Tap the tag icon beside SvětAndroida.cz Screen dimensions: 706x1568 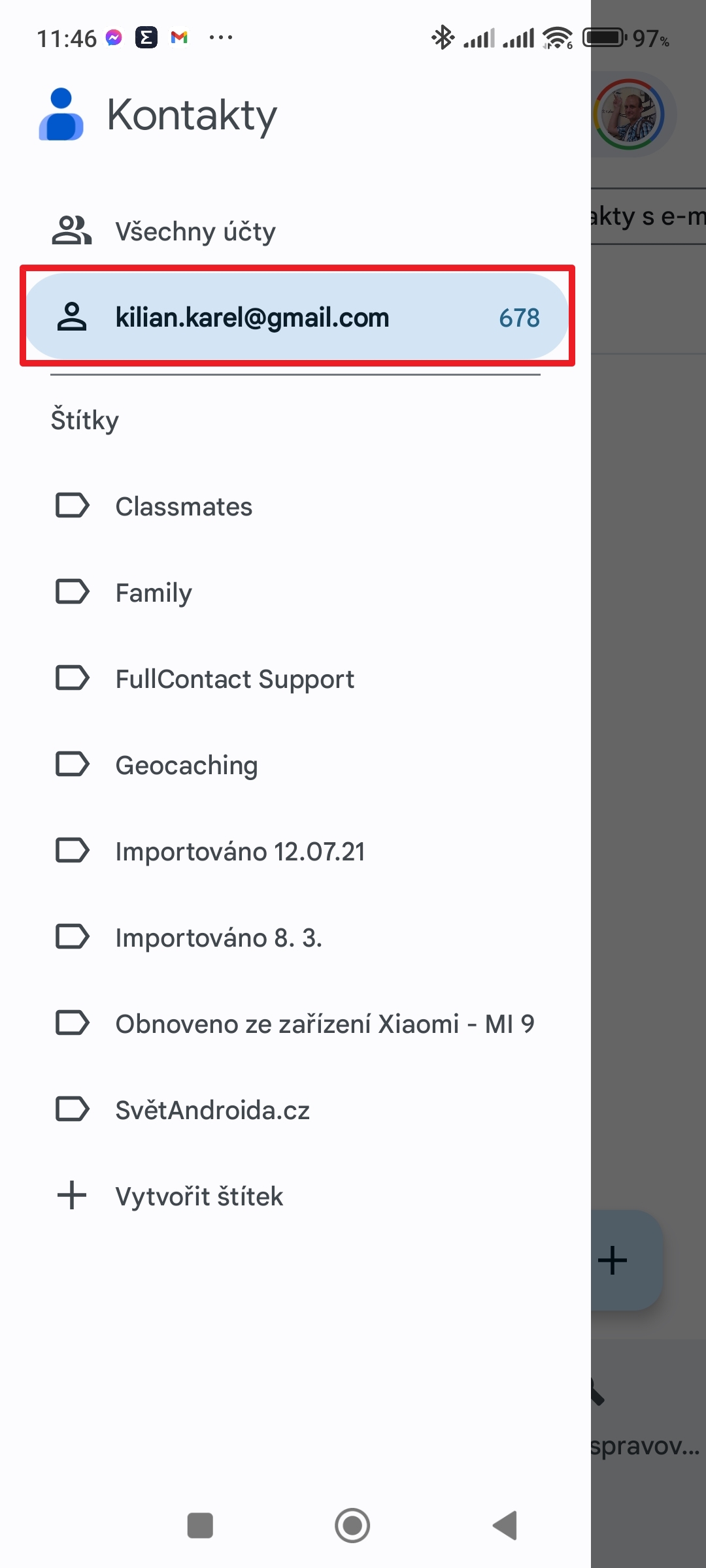click(x=72, y=1109)
